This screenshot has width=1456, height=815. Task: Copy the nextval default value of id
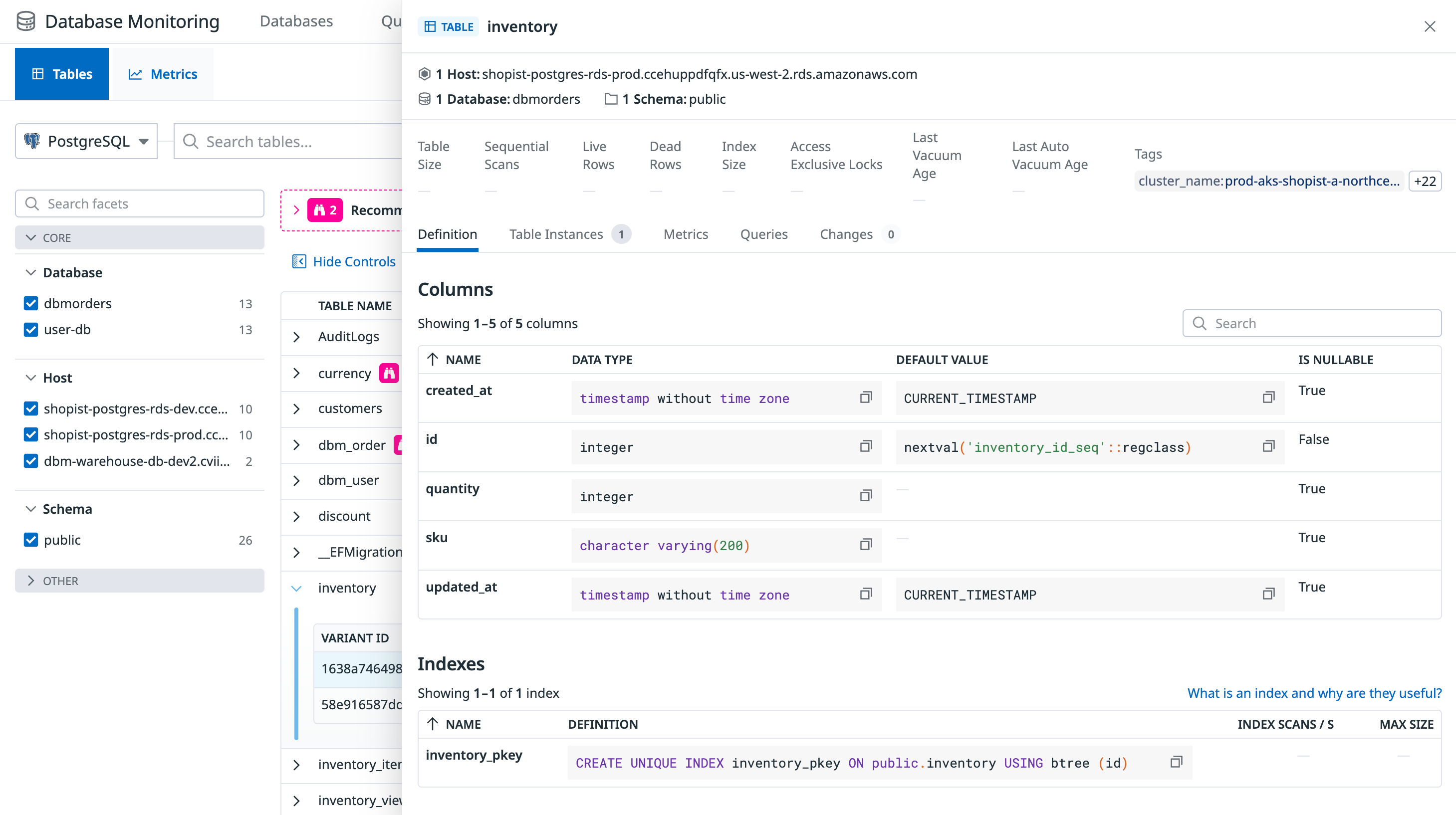pyautogui.click(x=1268, y=446)
